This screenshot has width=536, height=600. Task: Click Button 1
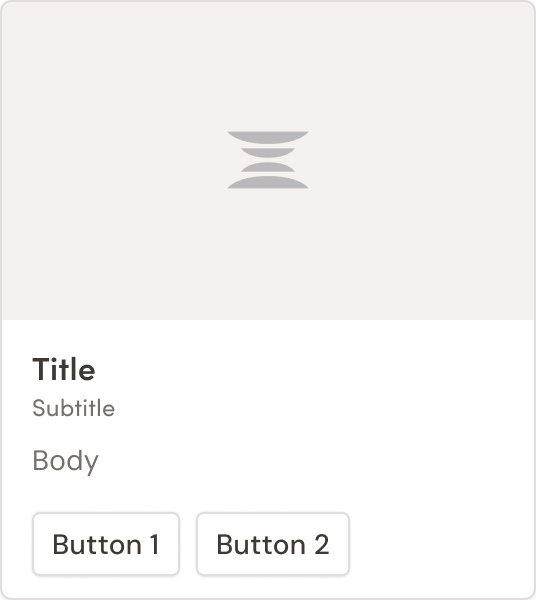click(106, 544)
